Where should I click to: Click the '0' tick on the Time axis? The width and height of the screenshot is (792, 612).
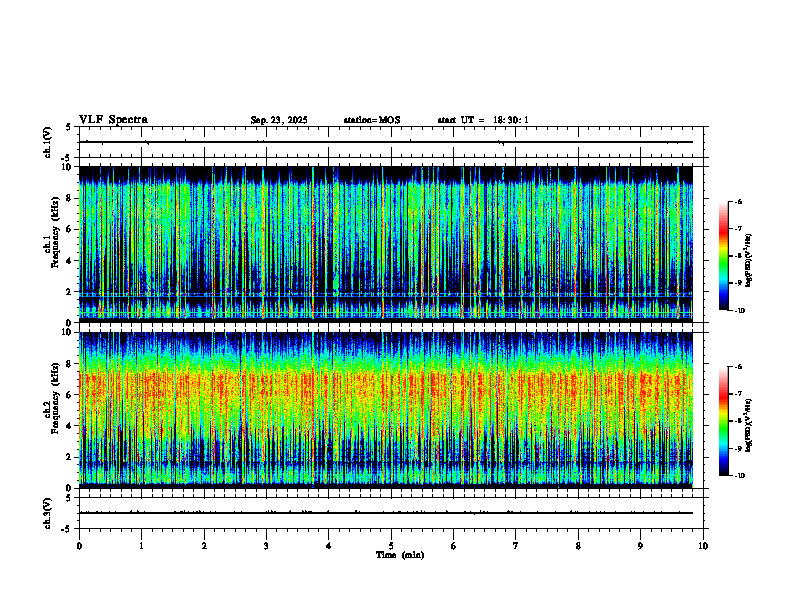pyautogui.click(x=79, y=546)
